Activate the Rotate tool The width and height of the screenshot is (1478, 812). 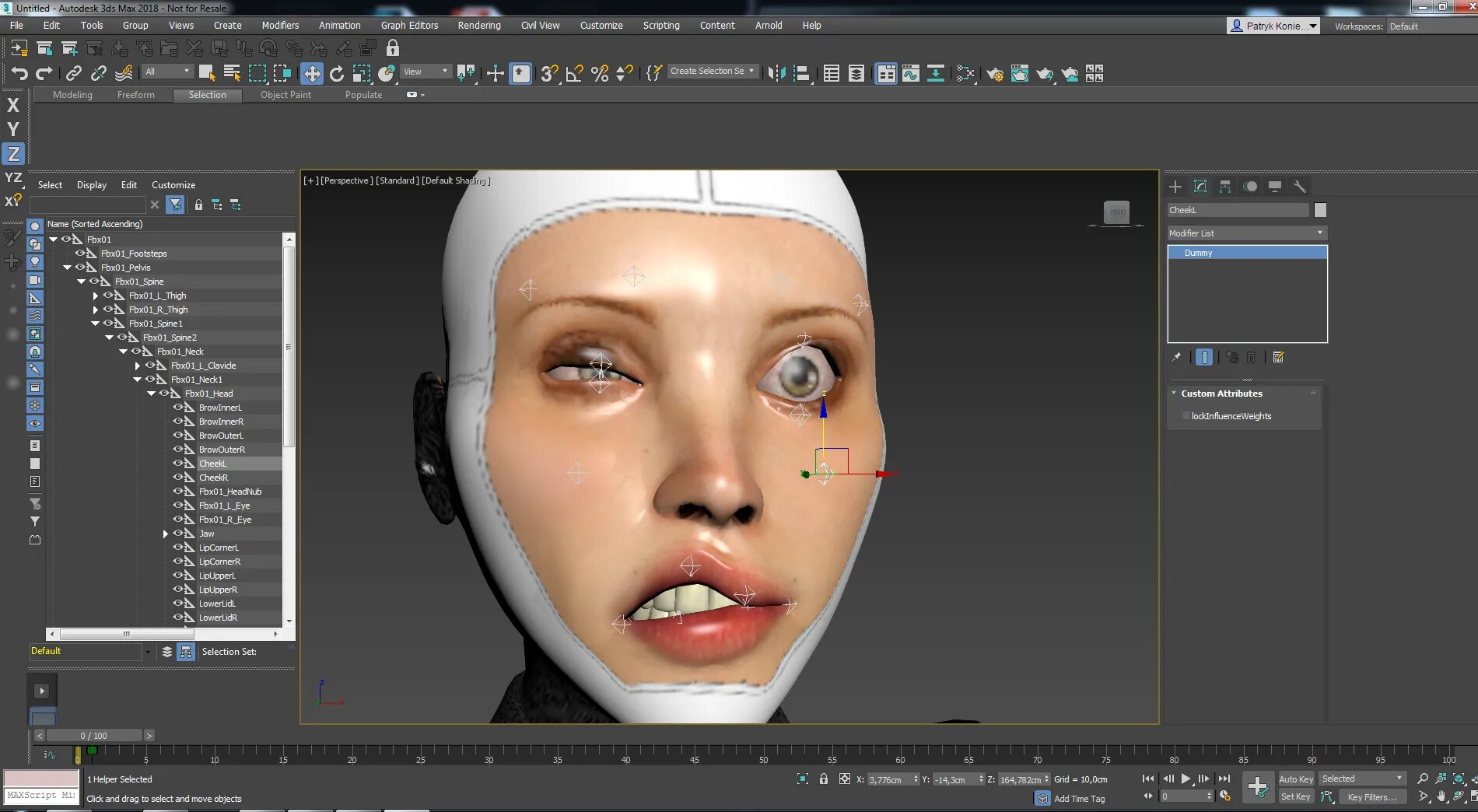(x=337, y=74)
